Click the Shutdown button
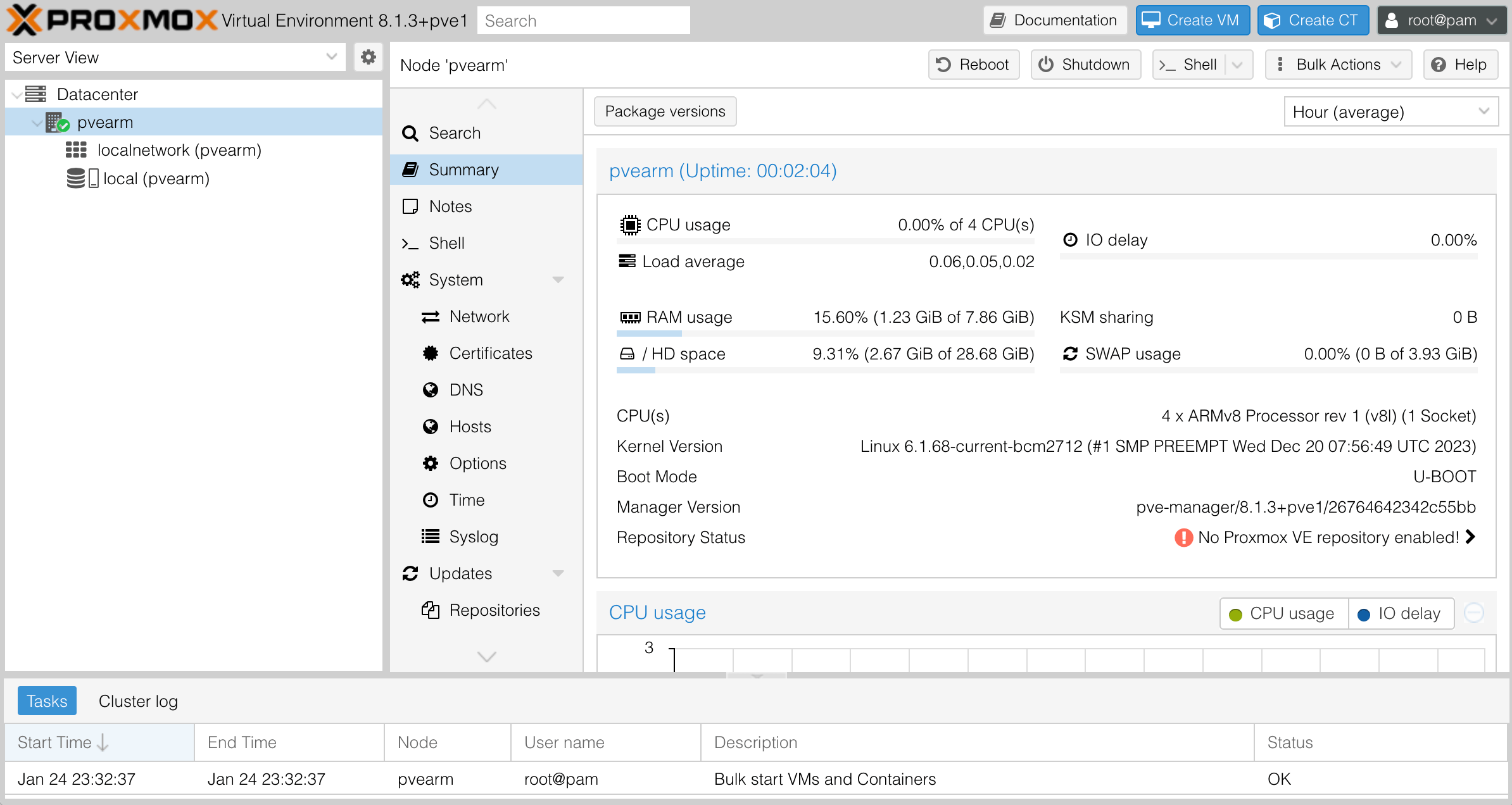 1085,65
